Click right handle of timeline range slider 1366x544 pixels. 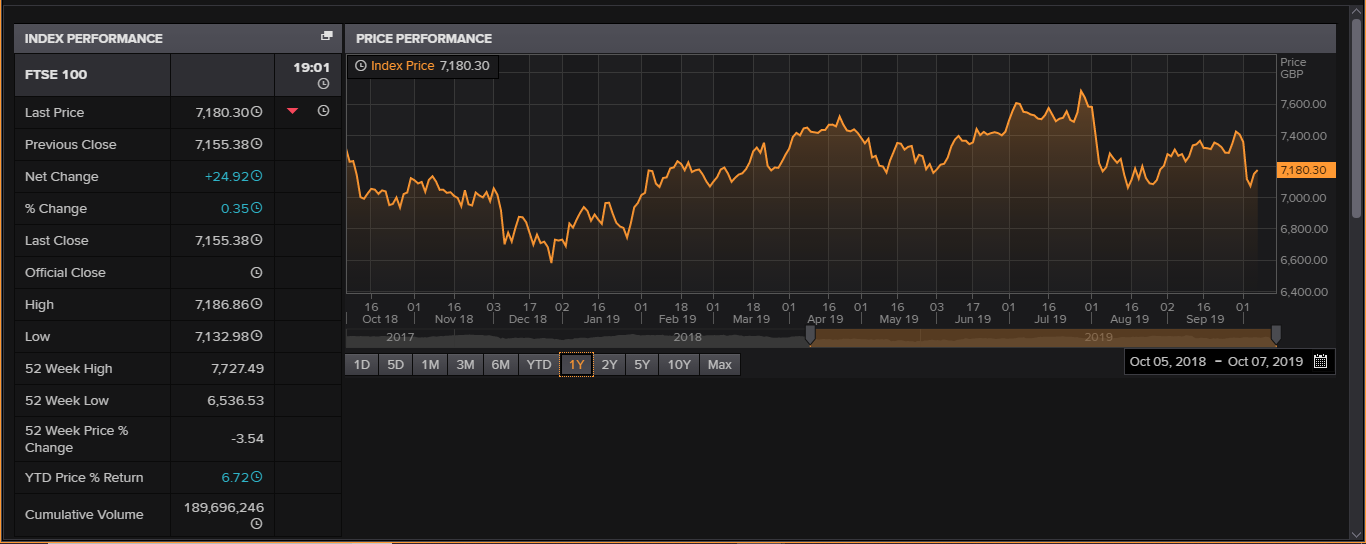1276,335
